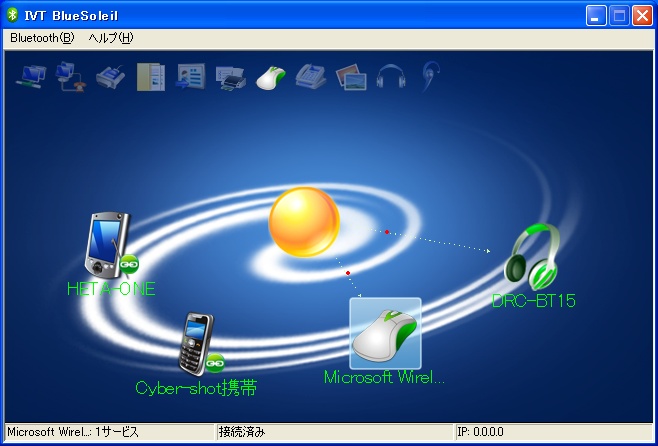
Task: Click the Serial Port service icon
Action: (x=110, y=77)
